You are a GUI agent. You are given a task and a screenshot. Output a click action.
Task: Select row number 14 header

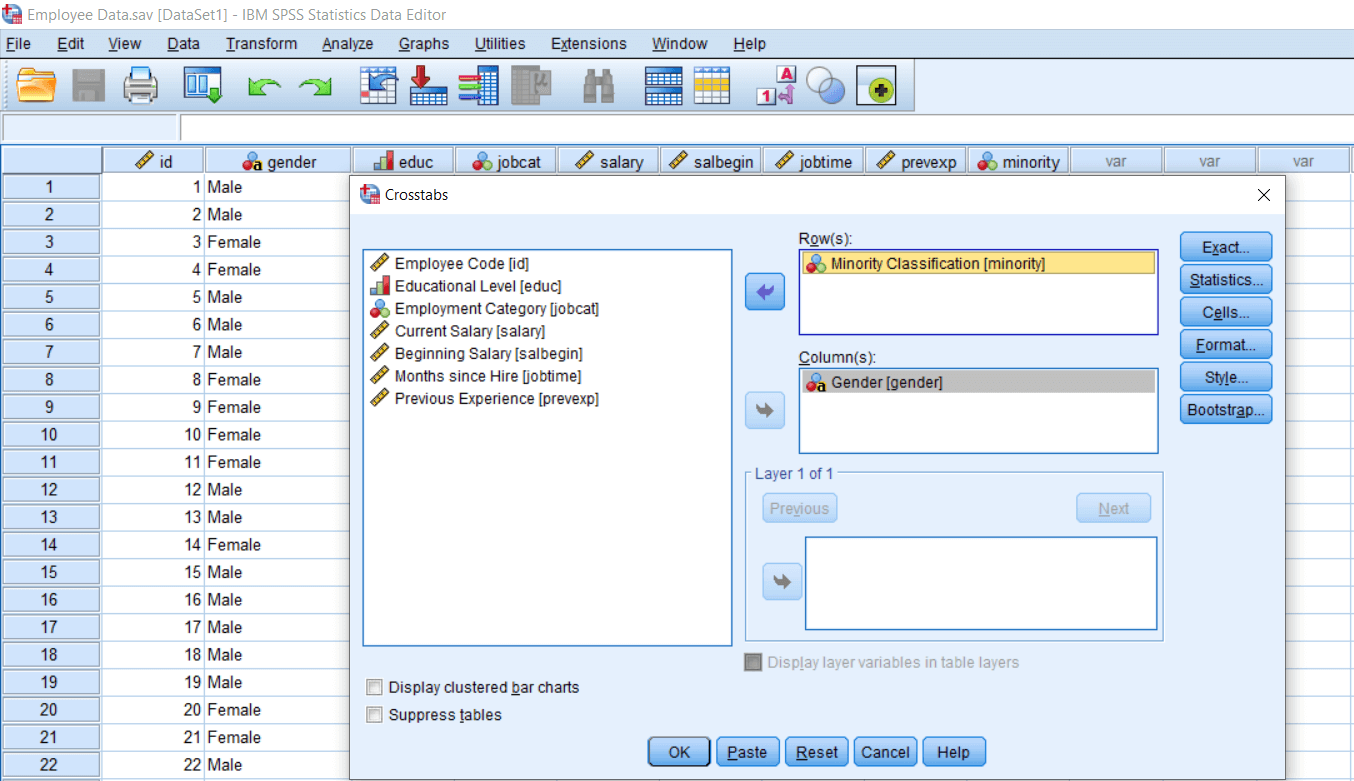(x=50, y=545)
